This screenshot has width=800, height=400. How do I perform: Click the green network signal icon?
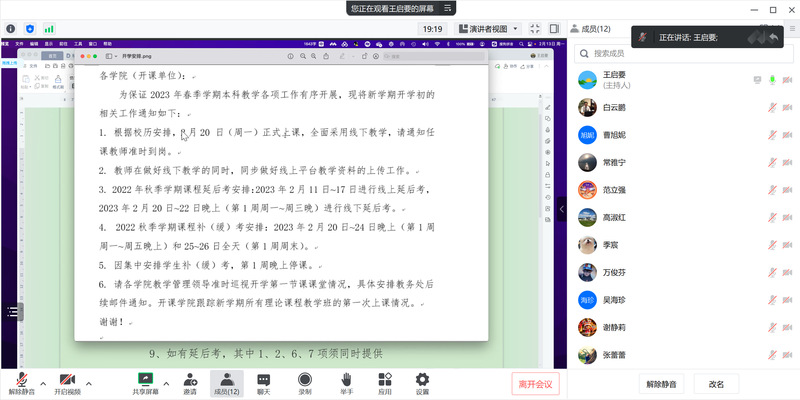(x=50, y=29)
